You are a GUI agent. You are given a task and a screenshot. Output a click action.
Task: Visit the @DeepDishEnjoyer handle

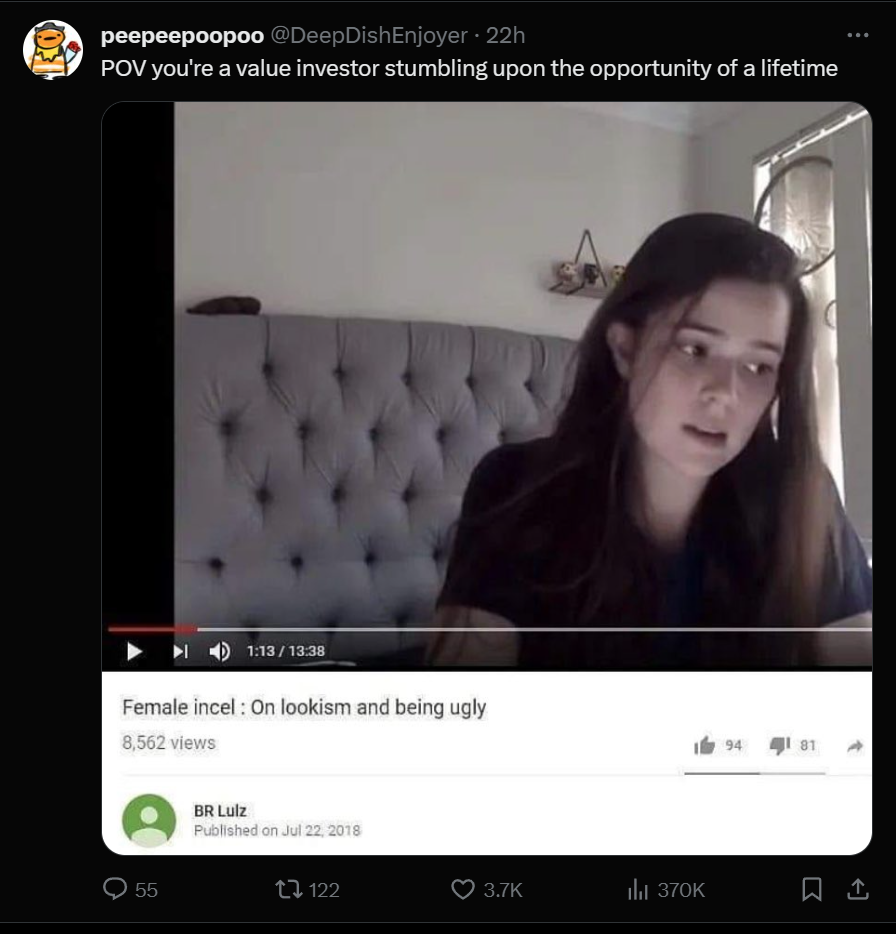coord(369,36)
